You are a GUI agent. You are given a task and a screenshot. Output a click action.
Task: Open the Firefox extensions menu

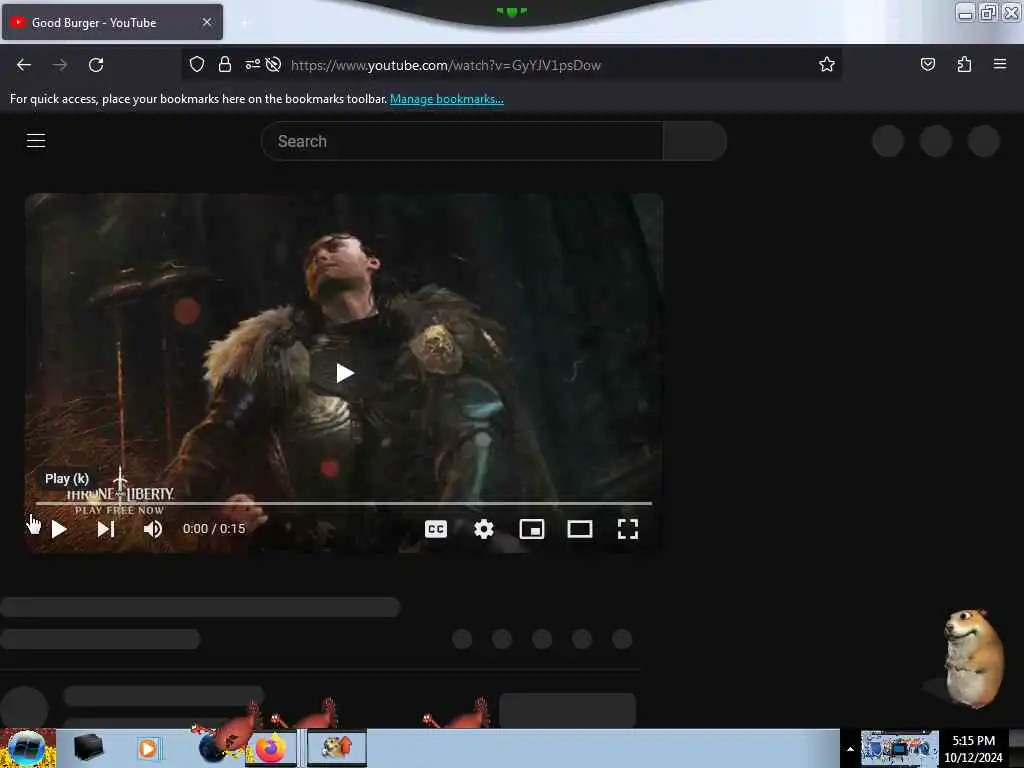[x=964, y=64]
